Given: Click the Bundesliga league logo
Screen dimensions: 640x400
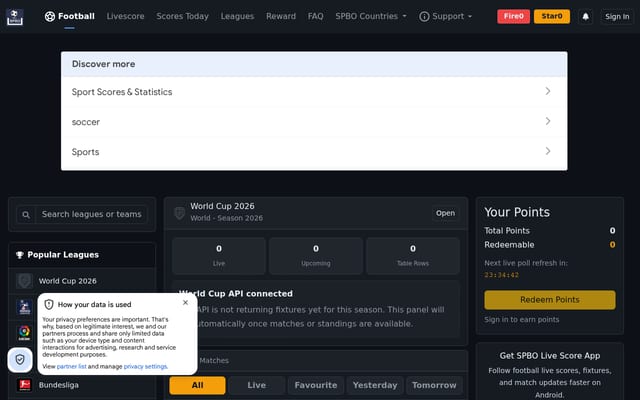Looking at the screenshot, I should [24, 384].
